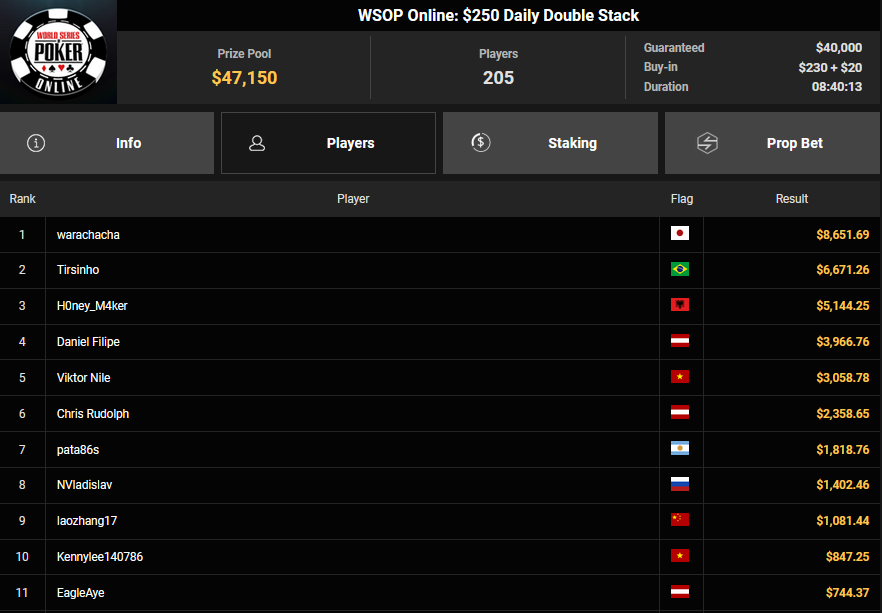Screen dimensions: 882x613
Task: Click the WSOP Online poker logo
Action: coord(58,52)
